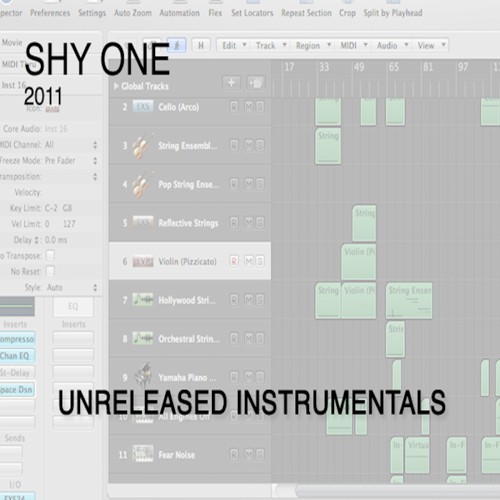Click the Orchestral Strings audio track icon
500x500 pixels.
[x=143, y=338]
